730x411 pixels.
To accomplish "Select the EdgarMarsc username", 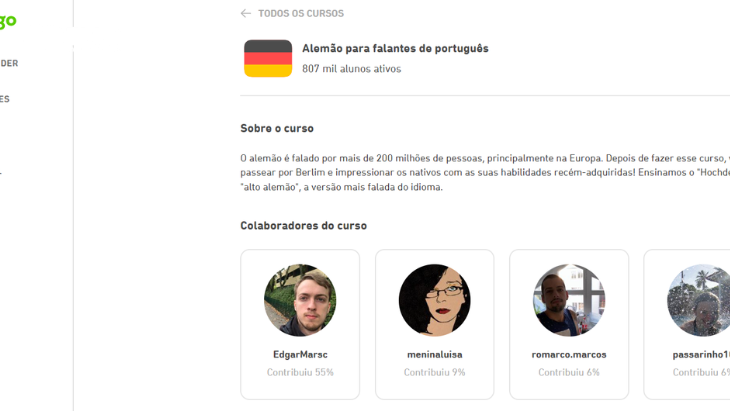I will click(x=300, y=355).
